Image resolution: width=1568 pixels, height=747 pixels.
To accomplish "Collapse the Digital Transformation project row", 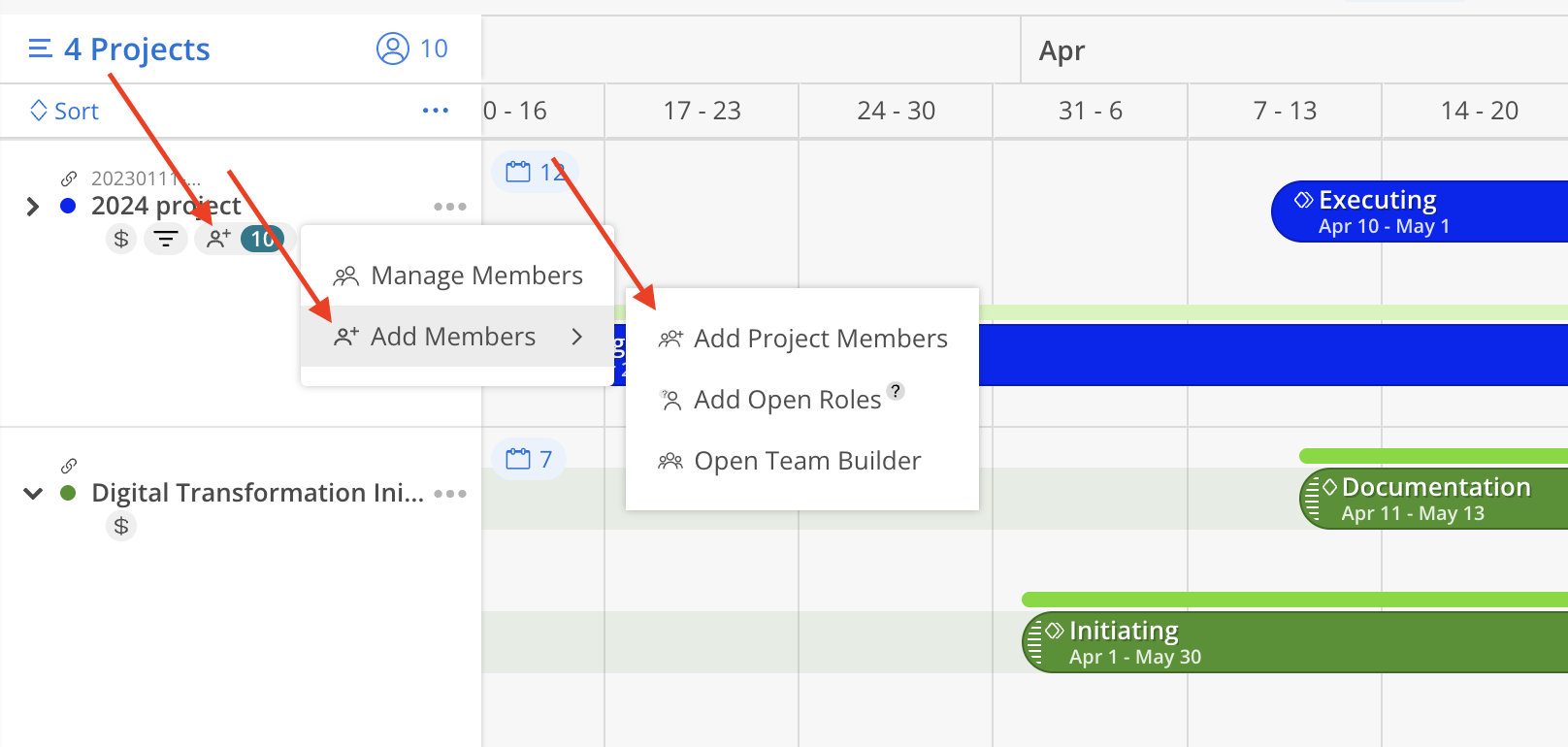I will 33,494.
